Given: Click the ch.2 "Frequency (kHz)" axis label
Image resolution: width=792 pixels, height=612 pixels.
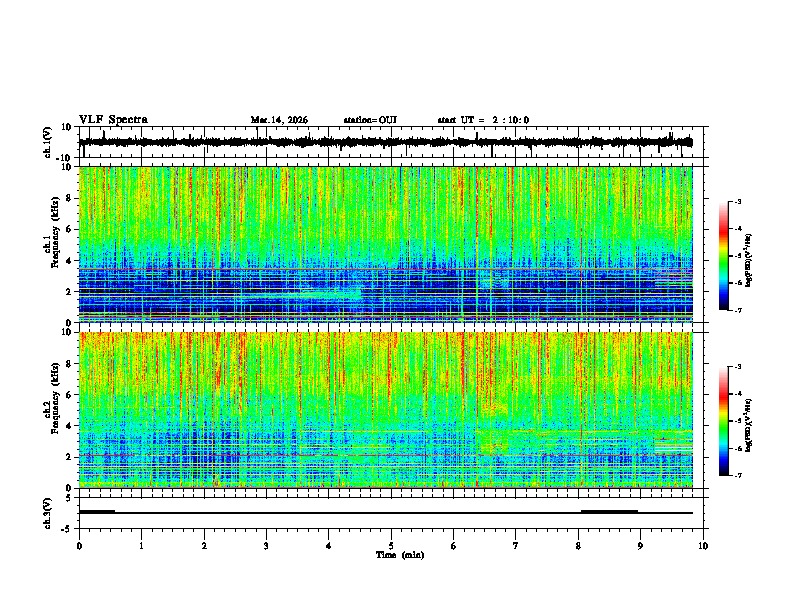Looking at the screenshot, I should (54, 398).
